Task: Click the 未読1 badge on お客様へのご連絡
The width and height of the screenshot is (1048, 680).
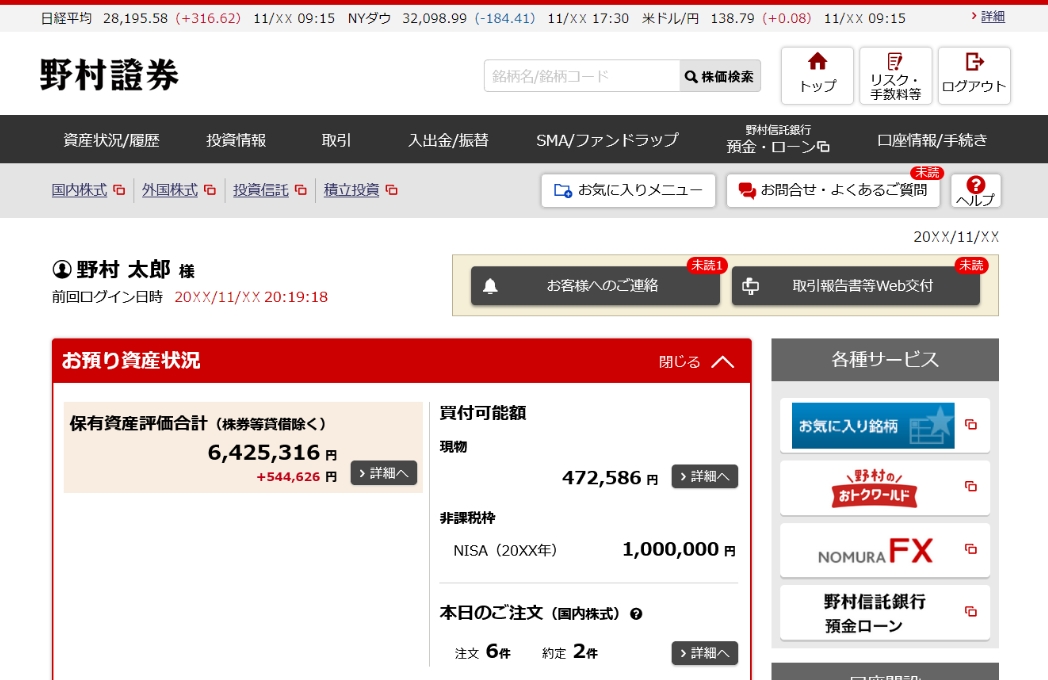Action: [707, 265]
